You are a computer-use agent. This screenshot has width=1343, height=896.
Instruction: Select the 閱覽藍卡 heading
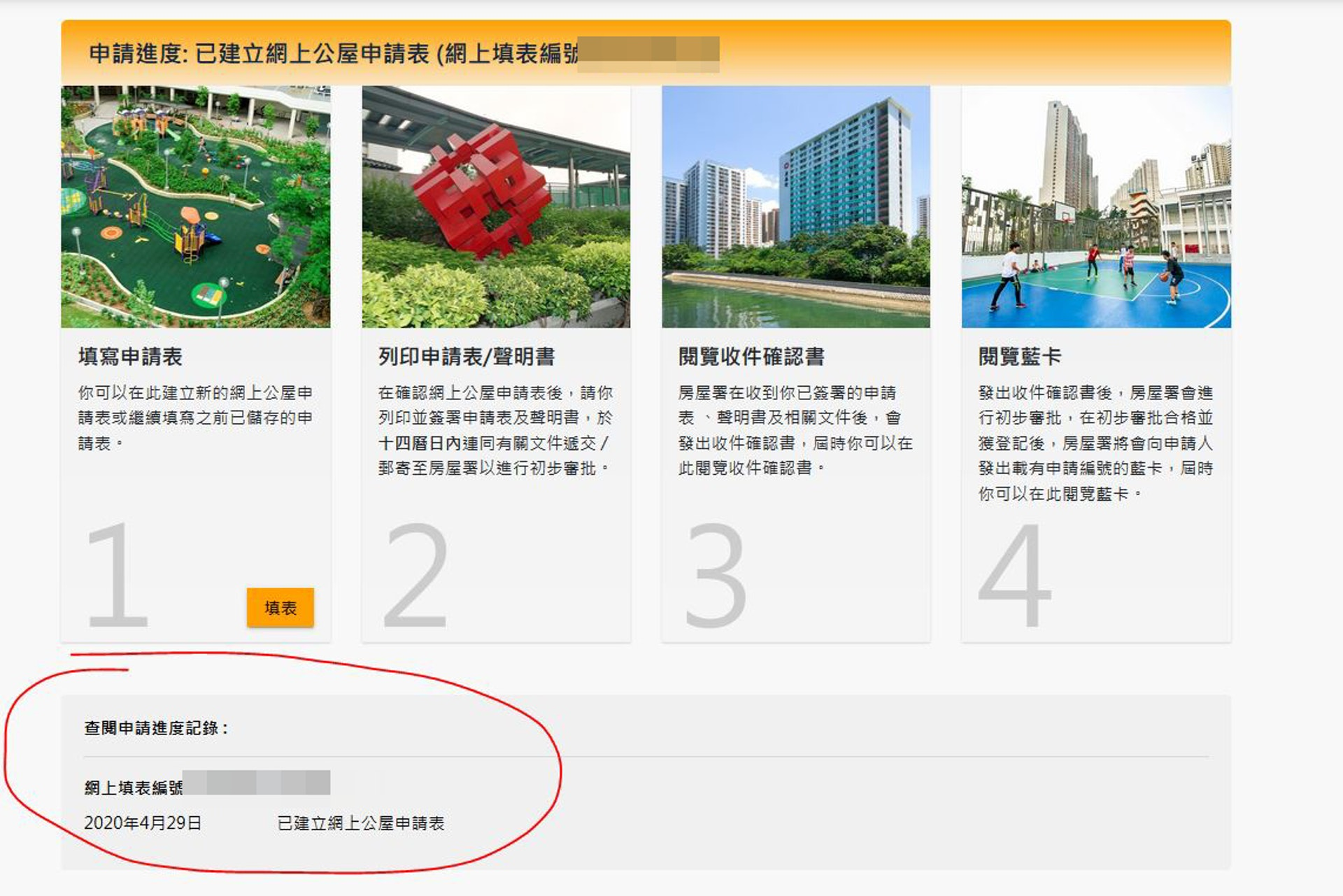pyautogui.click(x=1020, y=357)
